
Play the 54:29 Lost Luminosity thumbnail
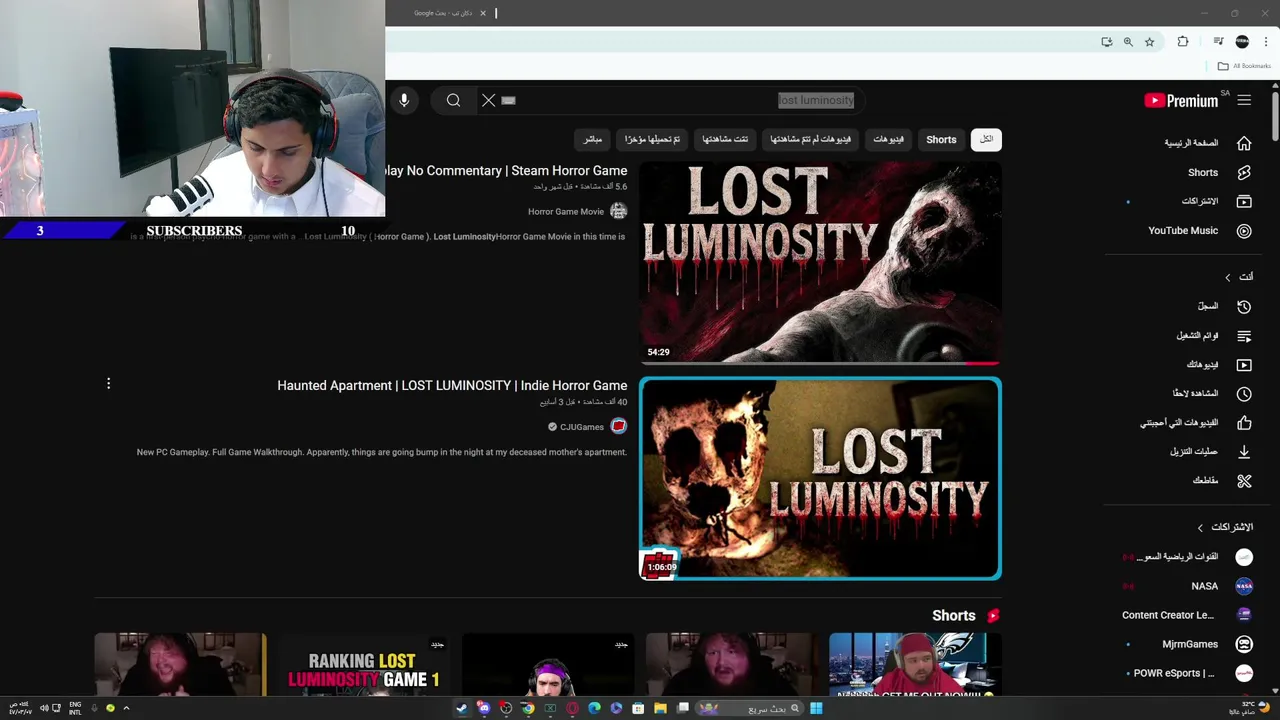tap(820, 263)
